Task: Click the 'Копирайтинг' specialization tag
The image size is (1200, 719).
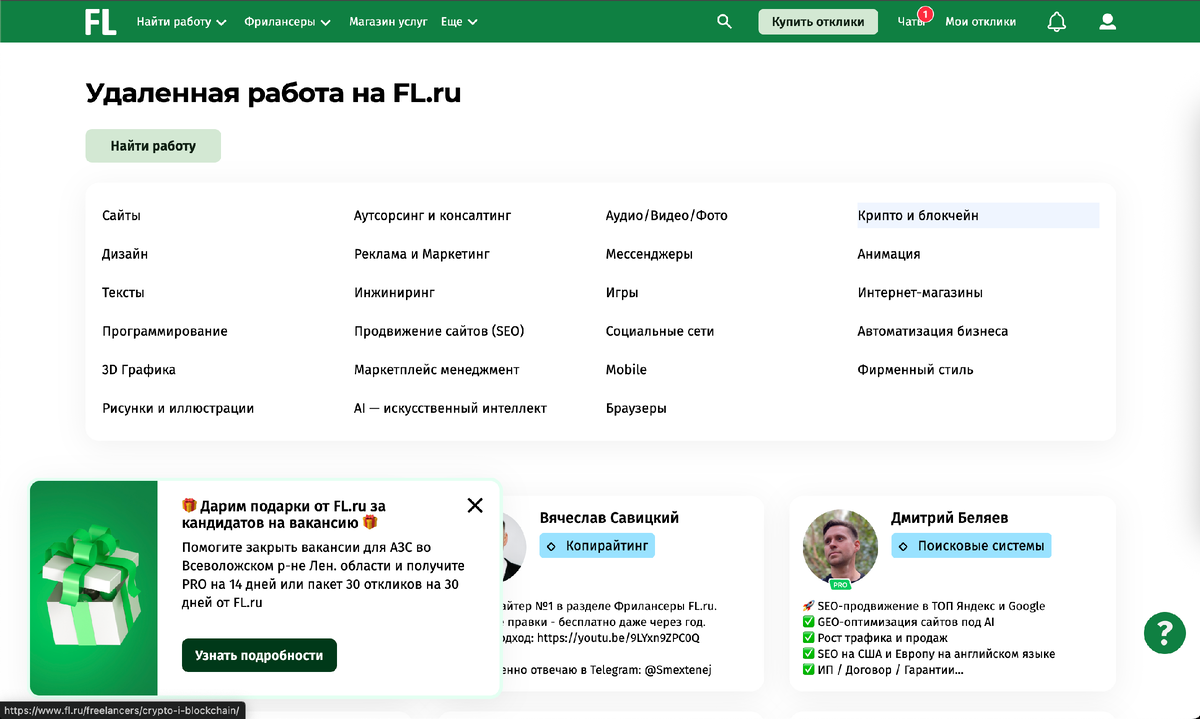Action: click(x=597, y=546)
